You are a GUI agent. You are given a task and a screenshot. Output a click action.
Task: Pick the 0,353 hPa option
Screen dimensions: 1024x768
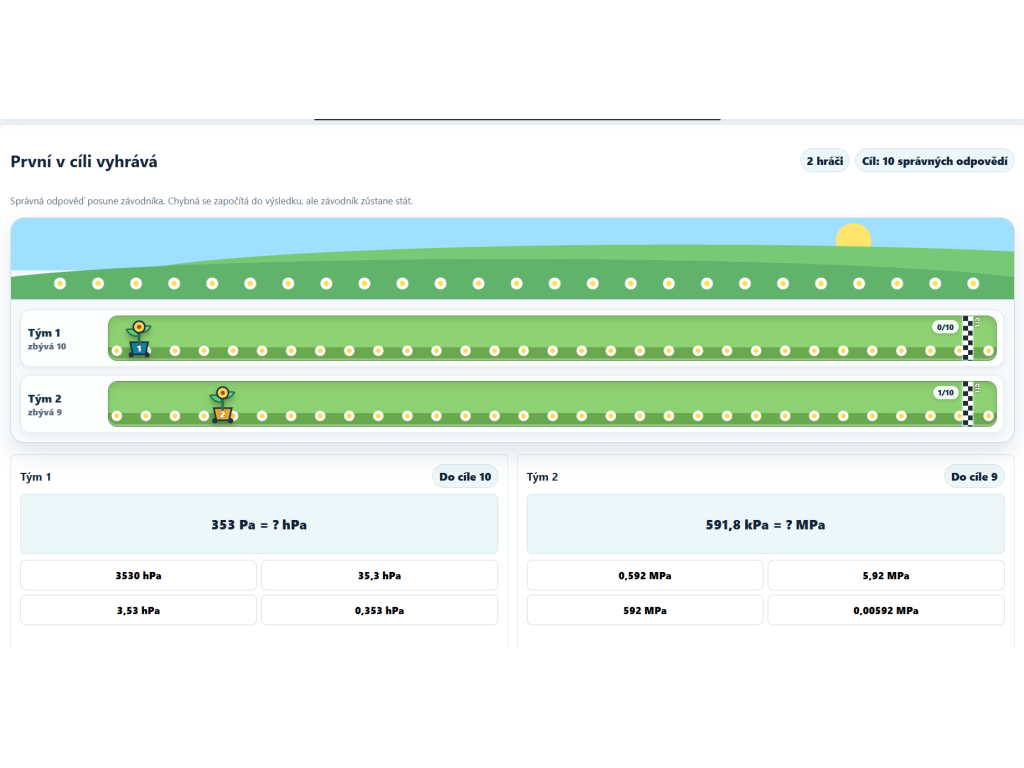pos(379,610)
